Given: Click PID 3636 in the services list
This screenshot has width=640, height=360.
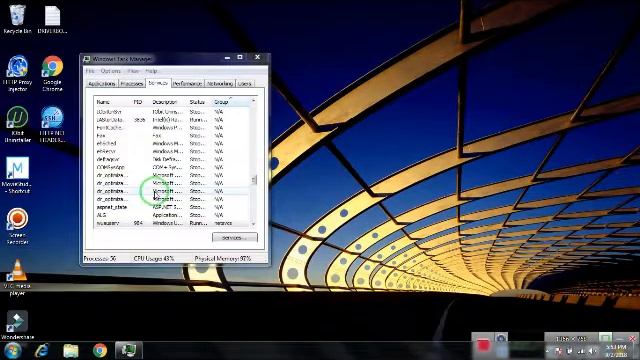Looking at the screenshot, I should [x=140, y=120].
